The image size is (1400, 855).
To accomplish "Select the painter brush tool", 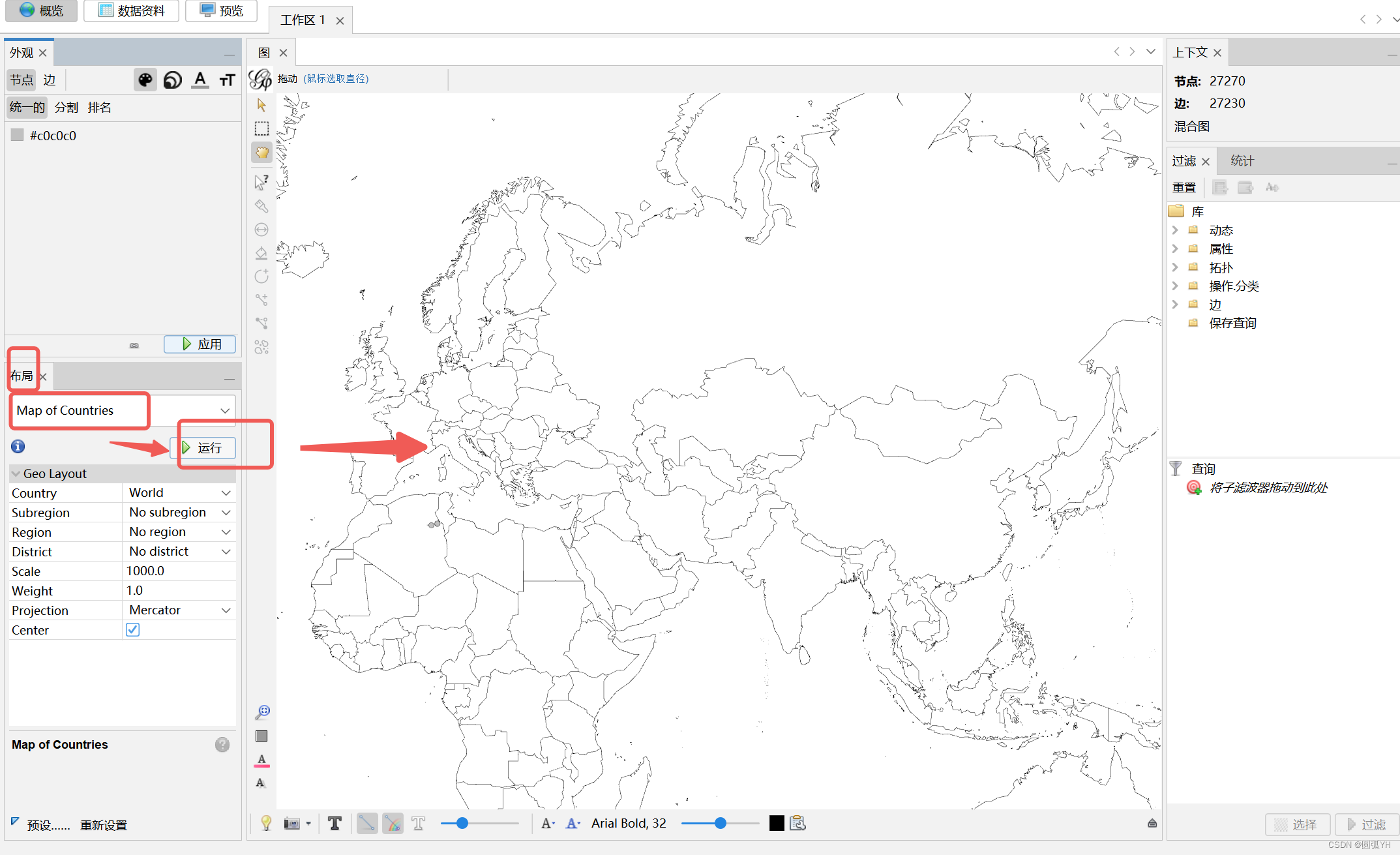I will tap(261, 207).
